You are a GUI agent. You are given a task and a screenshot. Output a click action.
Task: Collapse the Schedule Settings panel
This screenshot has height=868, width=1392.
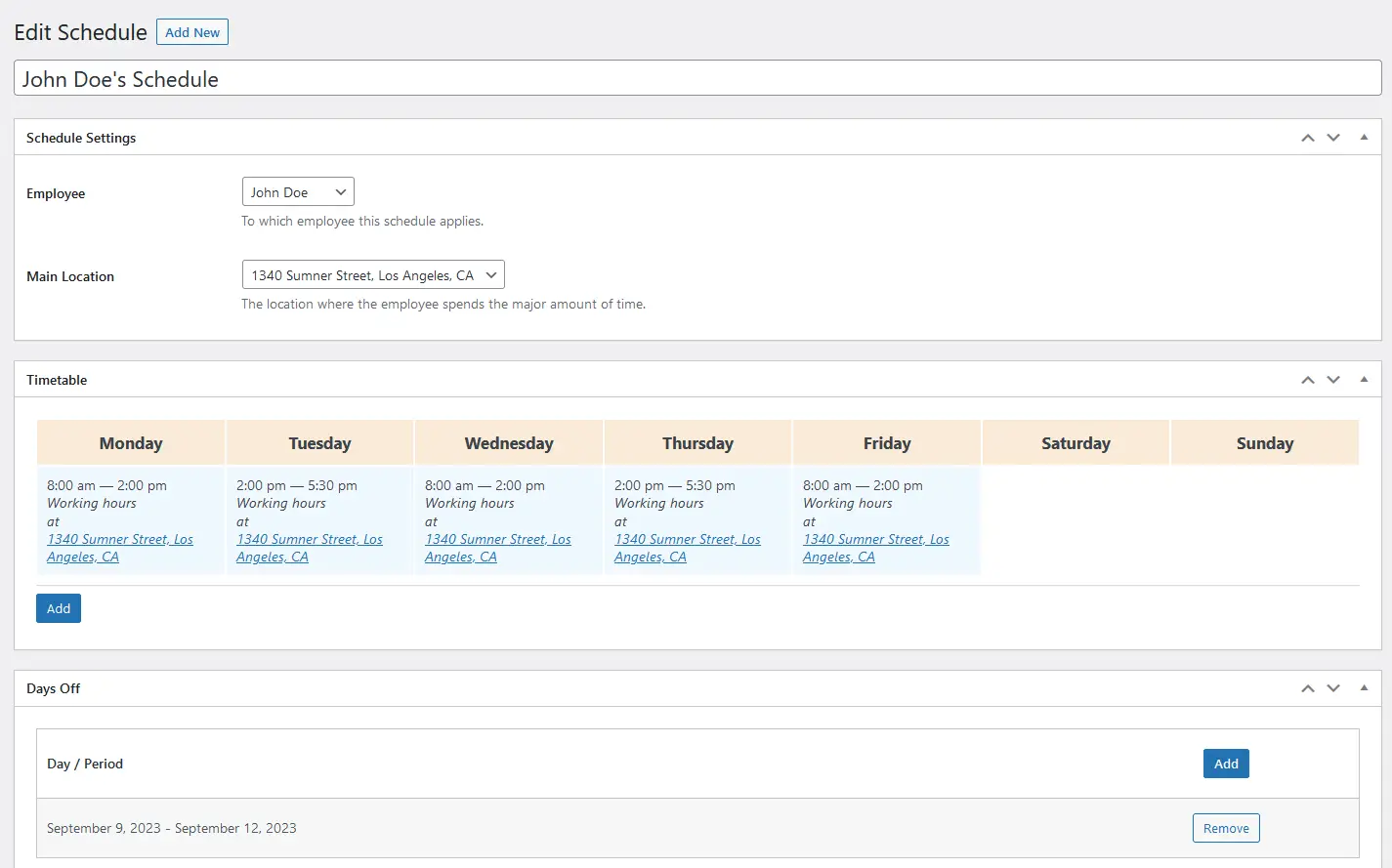1364,138
